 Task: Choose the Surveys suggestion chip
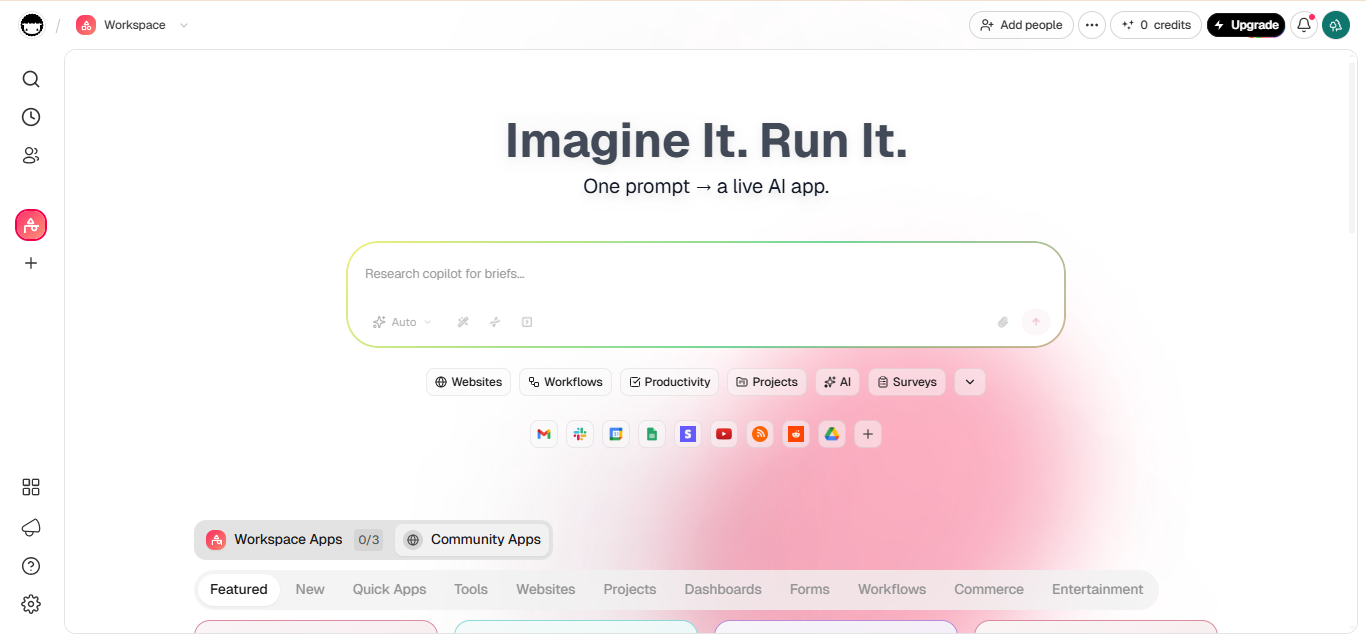[x=907, y=382]
